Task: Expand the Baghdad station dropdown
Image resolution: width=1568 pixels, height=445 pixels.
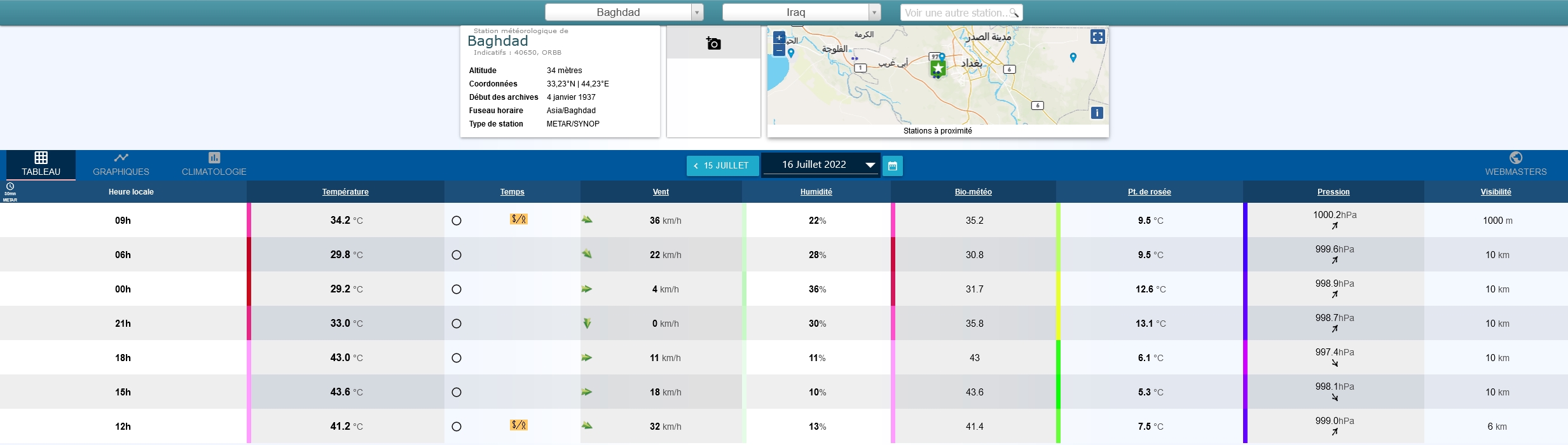Action: (x=698, y=13)
